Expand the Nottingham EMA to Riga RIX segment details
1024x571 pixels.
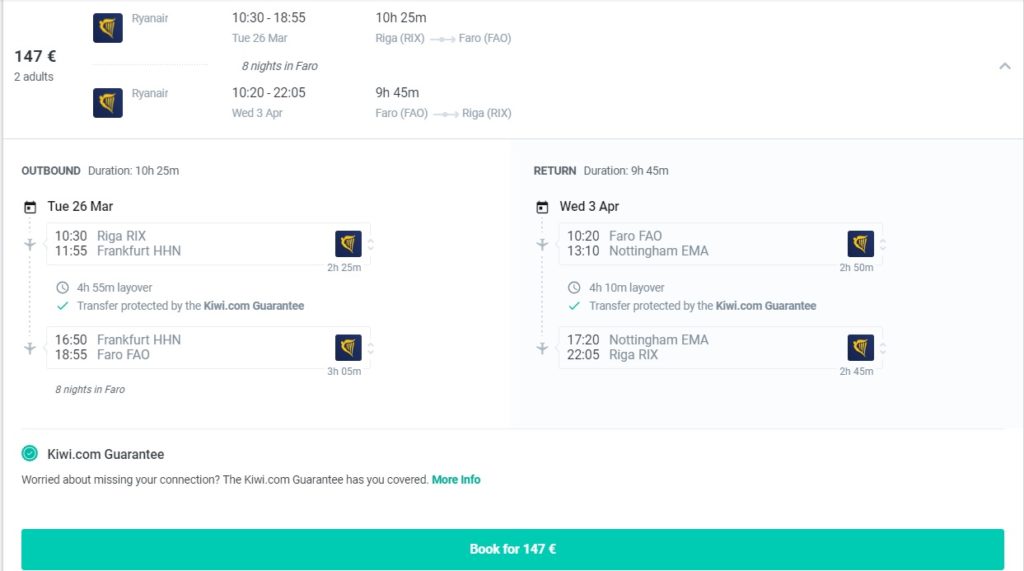pos(883,348)
